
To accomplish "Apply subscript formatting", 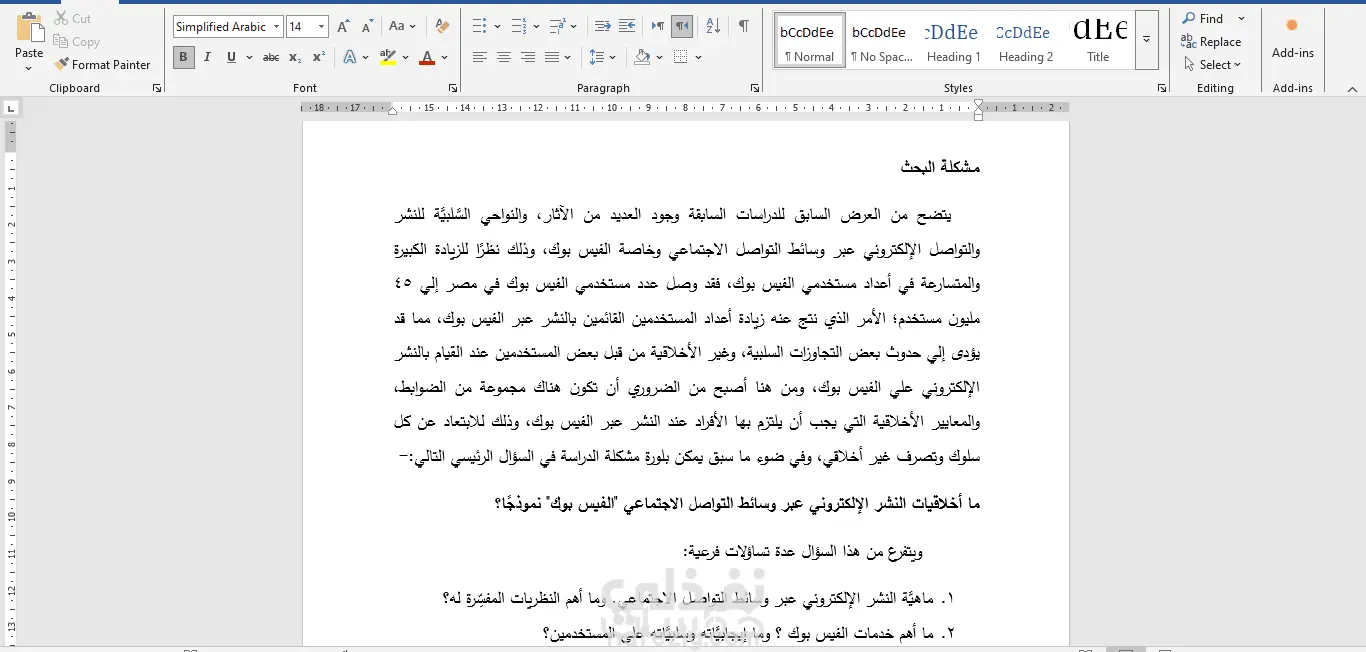I will [x=297, y=57].
